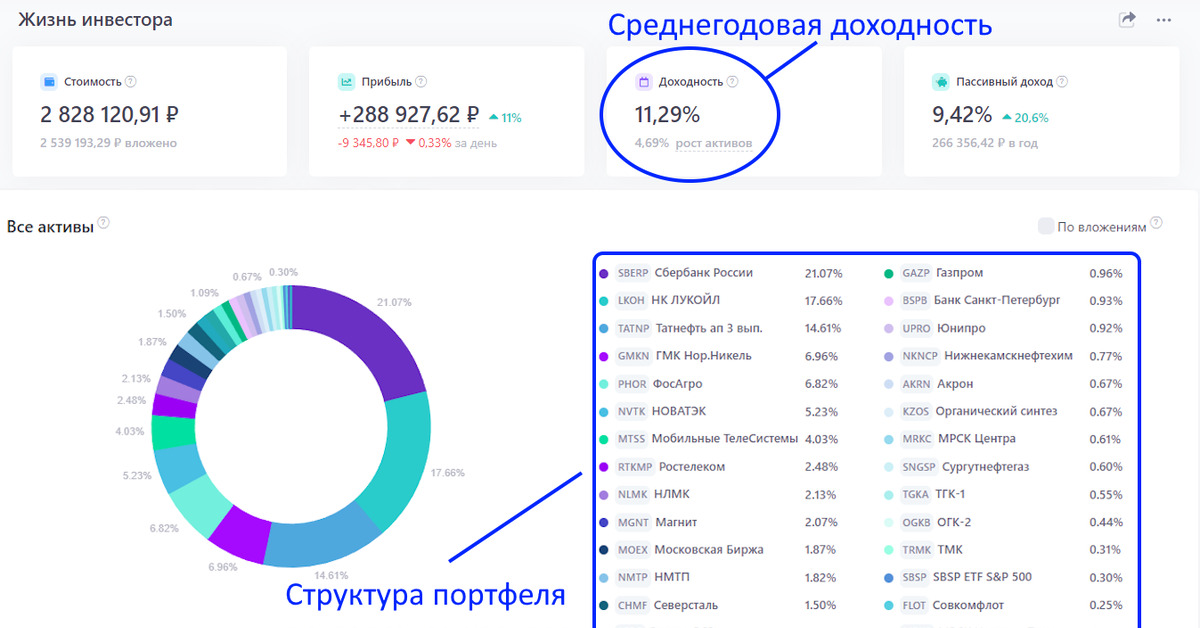The height and width of the screenshot is (628, 1200).
Task: Click the piggy bank icon beside Пассивный доход
Action: tap(941, 82)
